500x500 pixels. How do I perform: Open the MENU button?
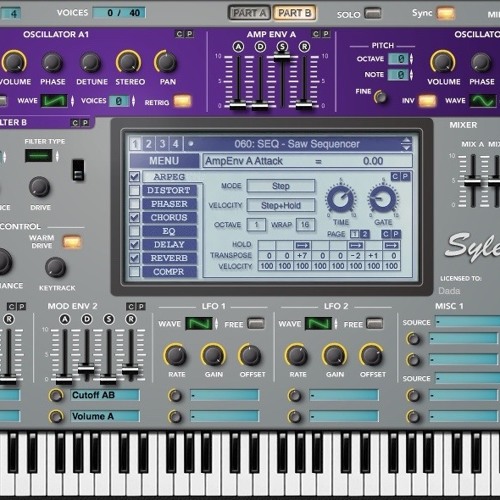(164, 161)
